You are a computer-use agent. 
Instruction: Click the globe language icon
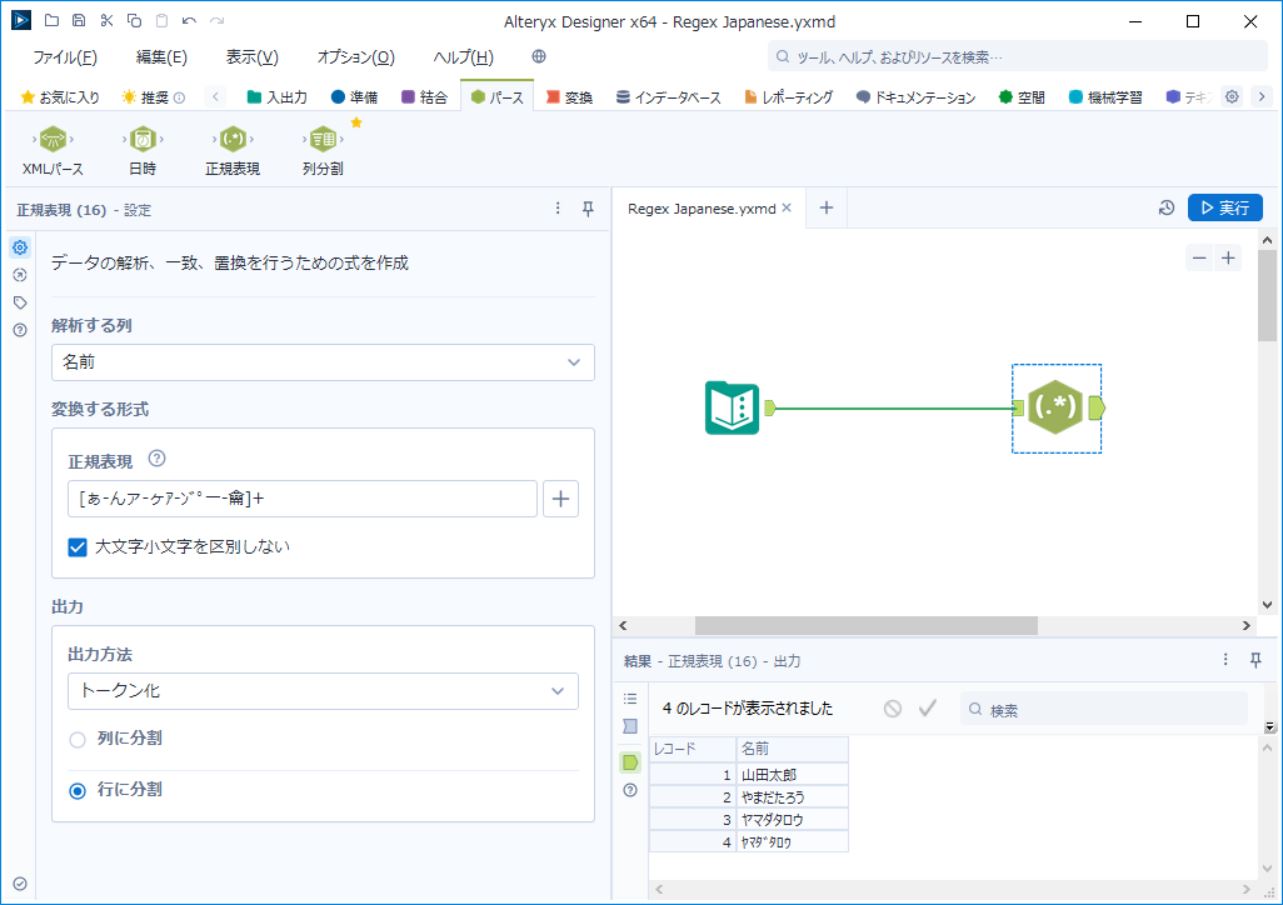coord(538,57)
